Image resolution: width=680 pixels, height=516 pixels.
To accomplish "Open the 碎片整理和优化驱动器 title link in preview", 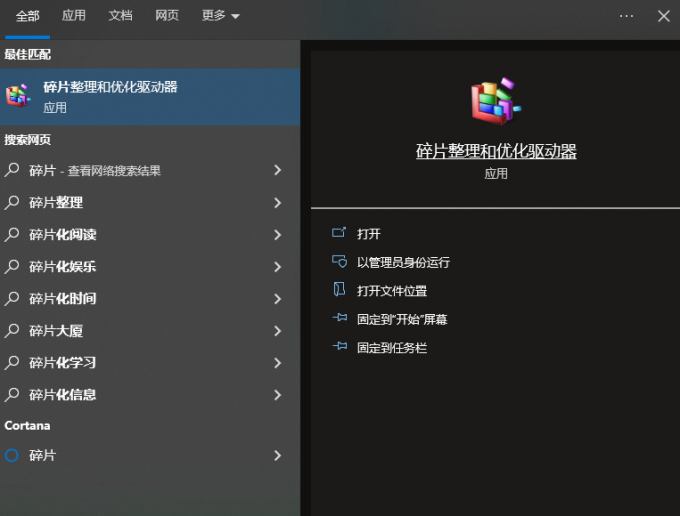I will click(496, 151).
